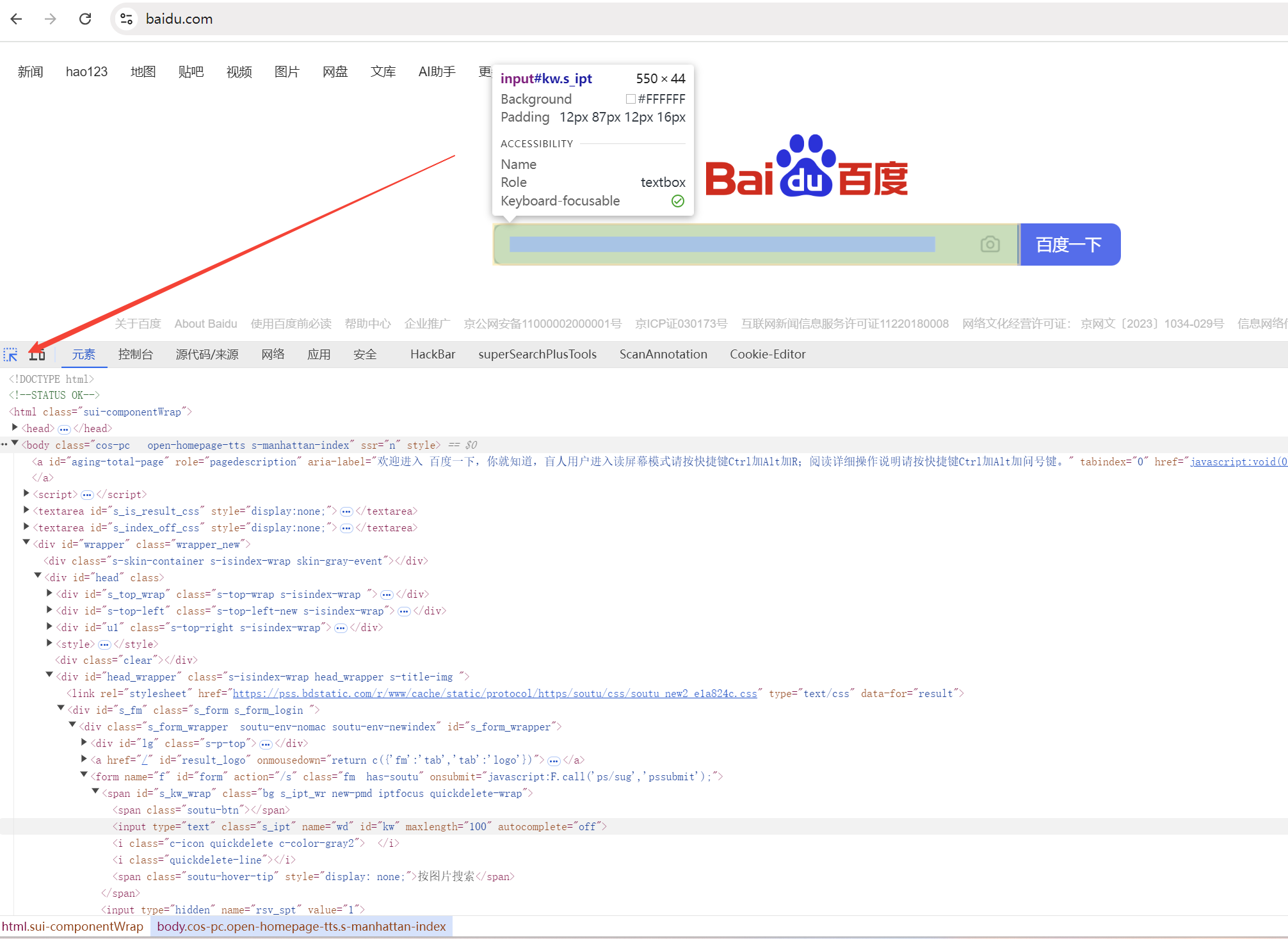Reload the page with refresh icon
This screenshot has height=939, width=1288.
[85, 19]
